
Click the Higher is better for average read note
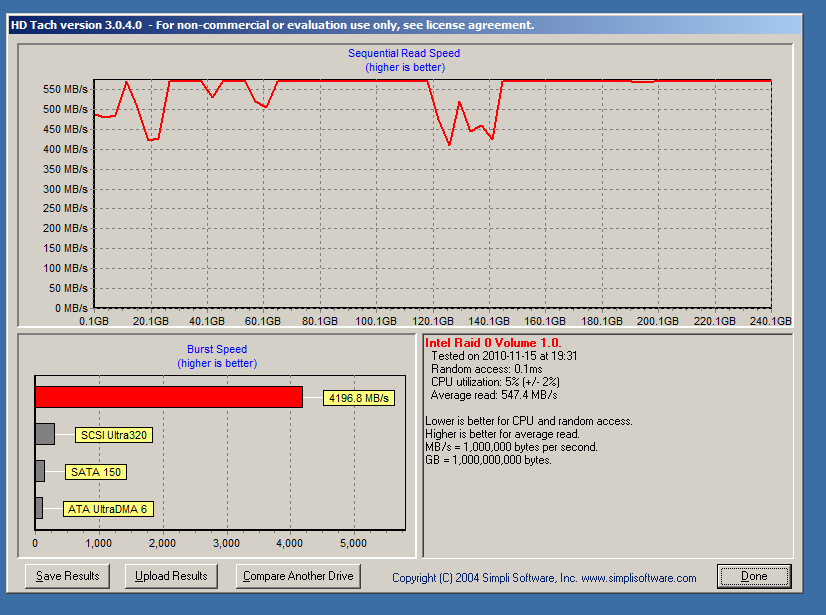503,434
